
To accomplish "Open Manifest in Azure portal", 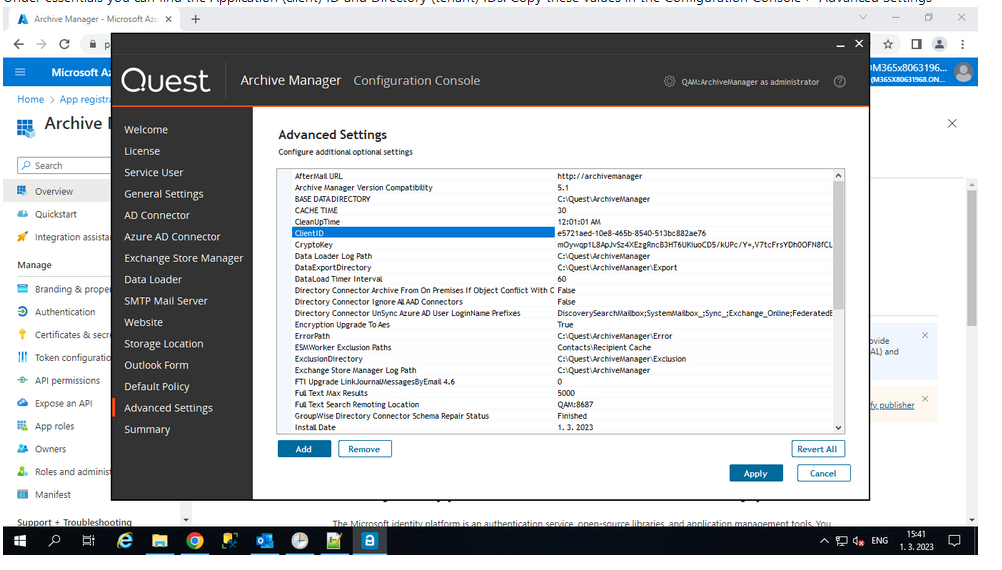I will click(52, 495).
